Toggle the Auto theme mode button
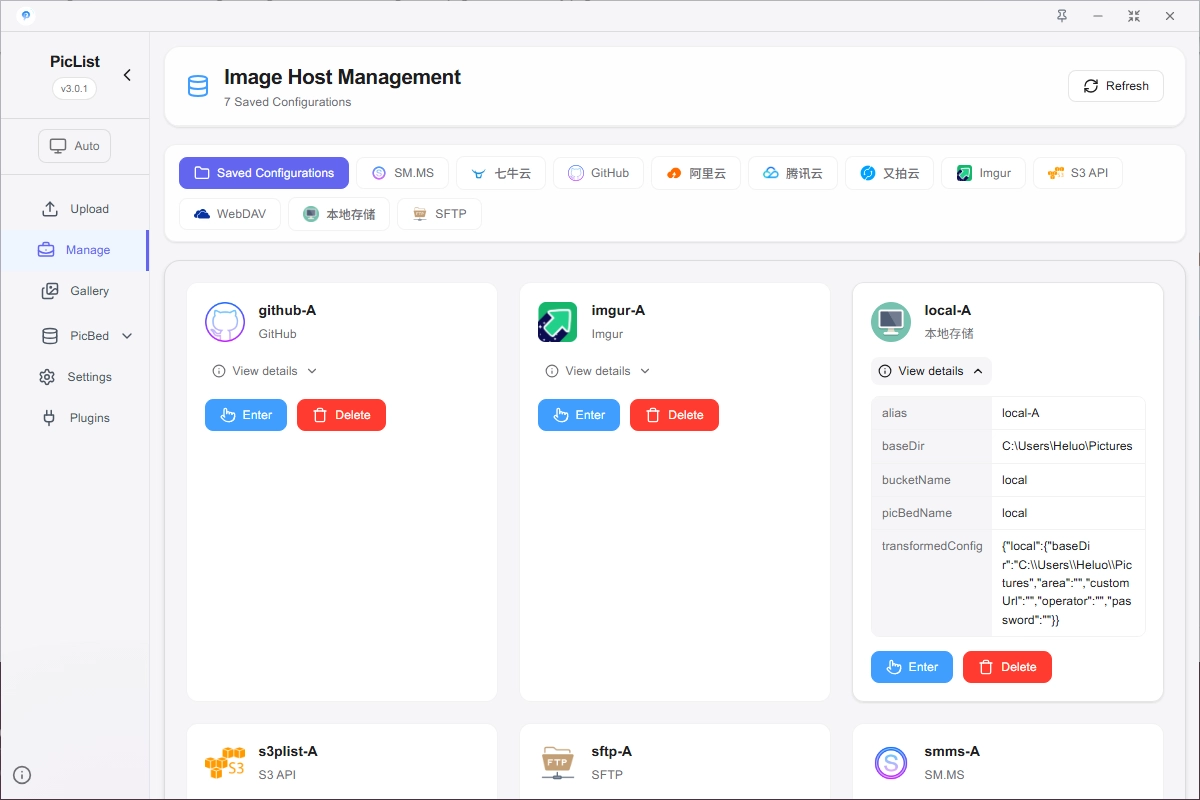Image resolution: width=1200 pixels, height=800 pixels. coord(75,146)
